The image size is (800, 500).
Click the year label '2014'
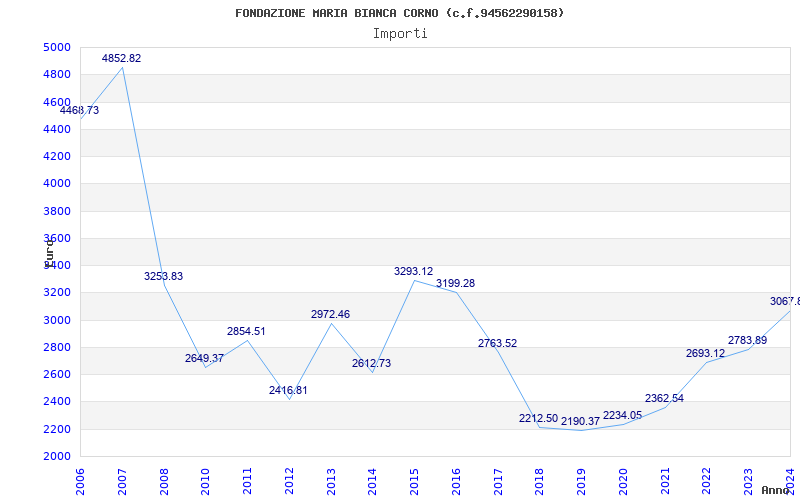coord(373,482)
